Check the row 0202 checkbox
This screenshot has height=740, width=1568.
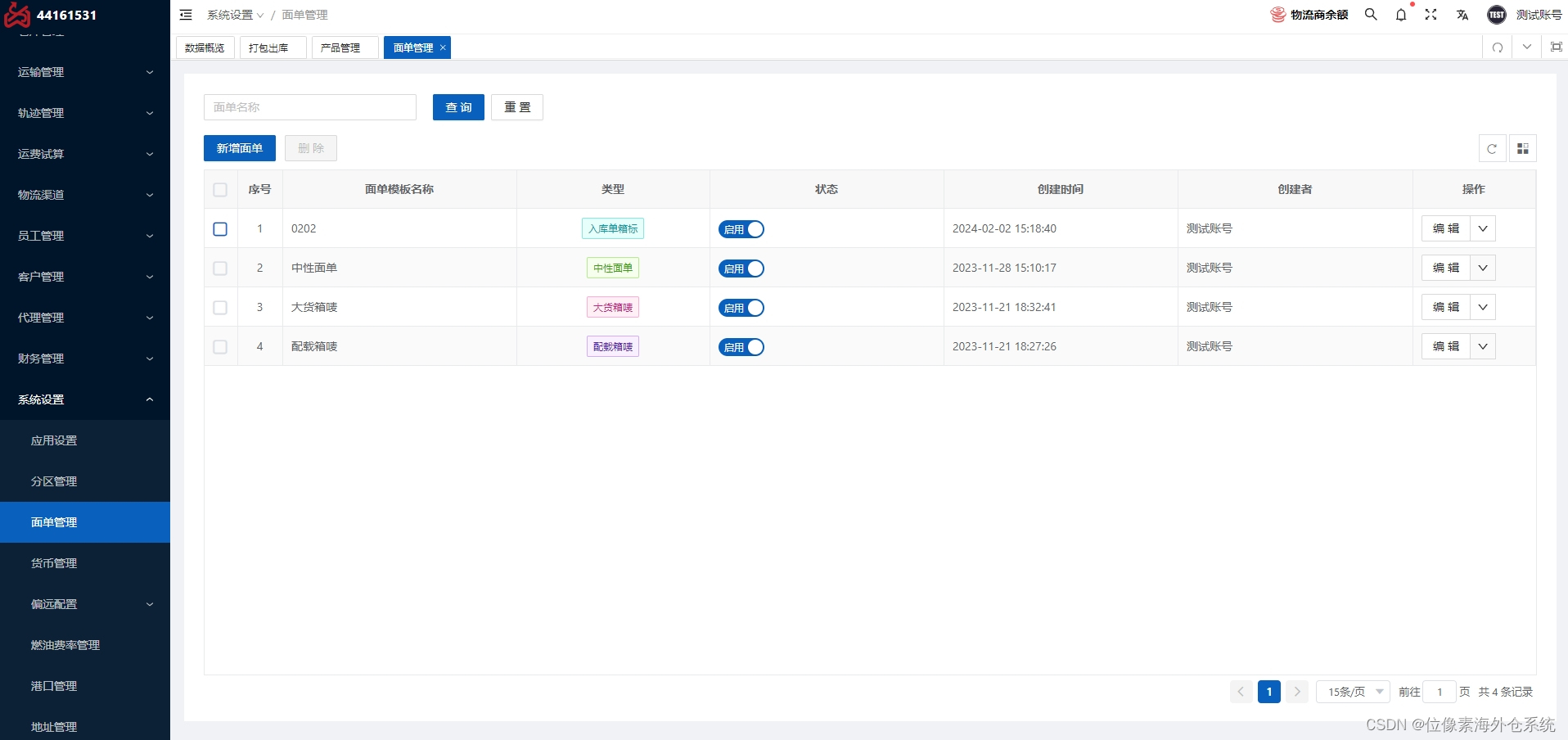point(220,228)
